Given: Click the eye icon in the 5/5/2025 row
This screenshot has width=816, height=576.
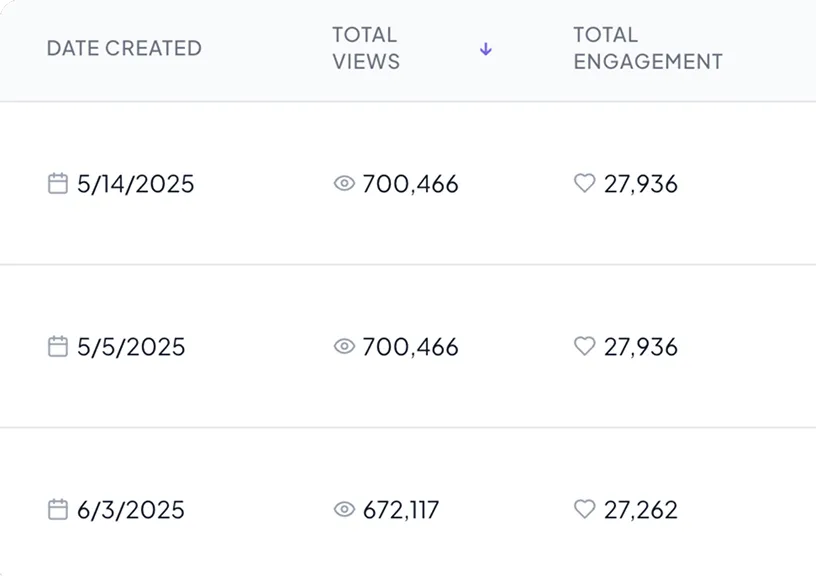Looking at the screenshot, I should tap(343, 347).
